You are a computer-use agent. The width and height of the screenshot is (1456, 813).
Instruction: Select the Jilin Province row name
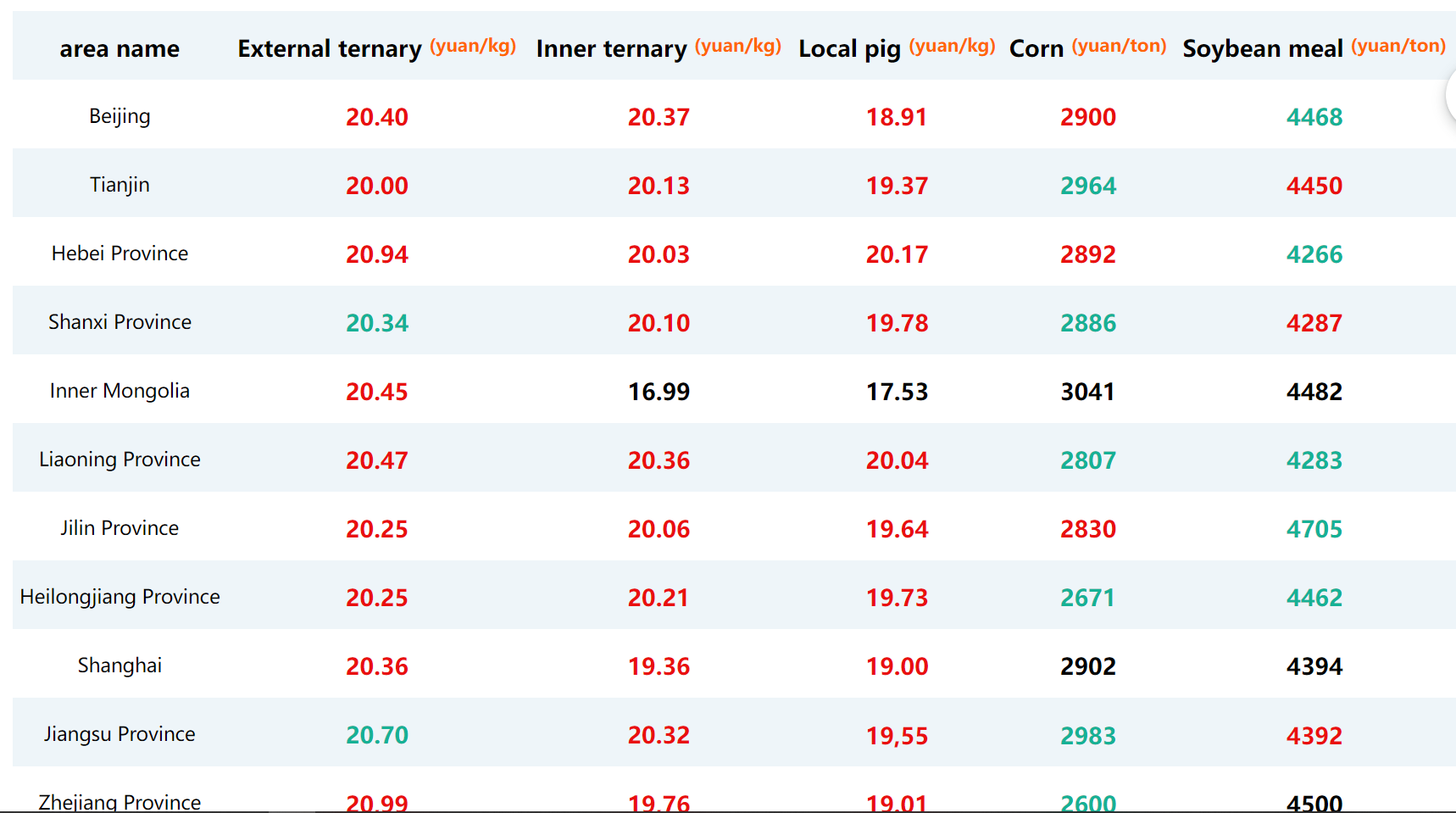(x=119, y=528)
